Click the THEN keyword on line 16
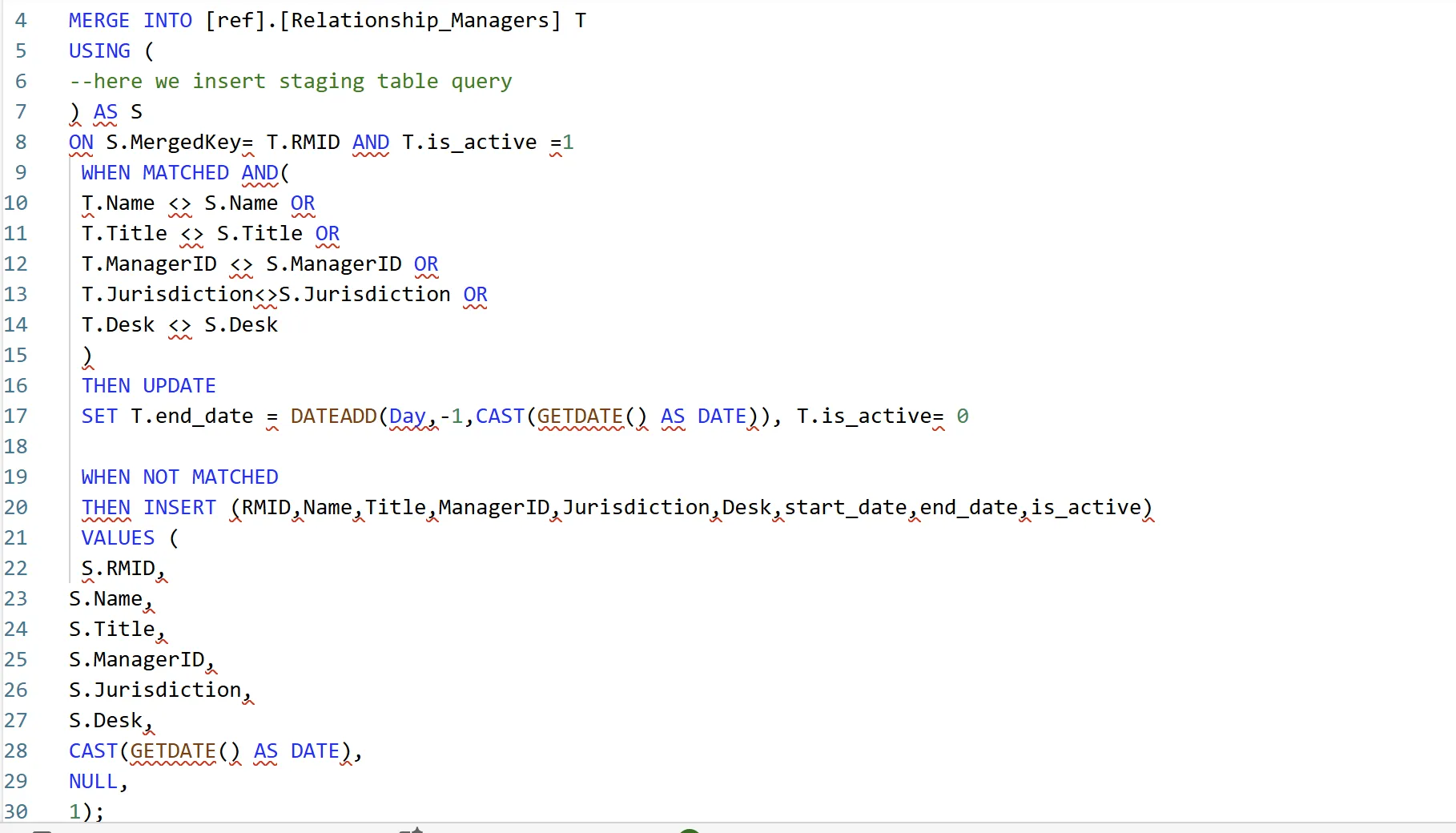The width and height of the screenshot is (1456, 833). 106,385
